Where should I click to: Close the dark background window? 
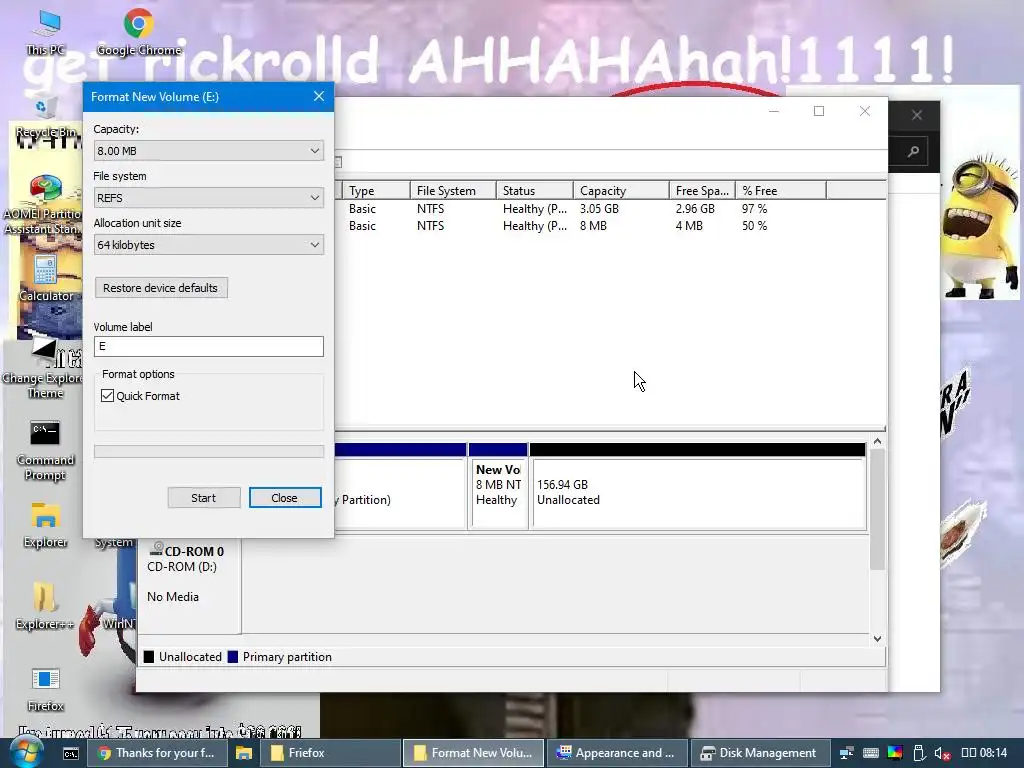click(917, 116)
